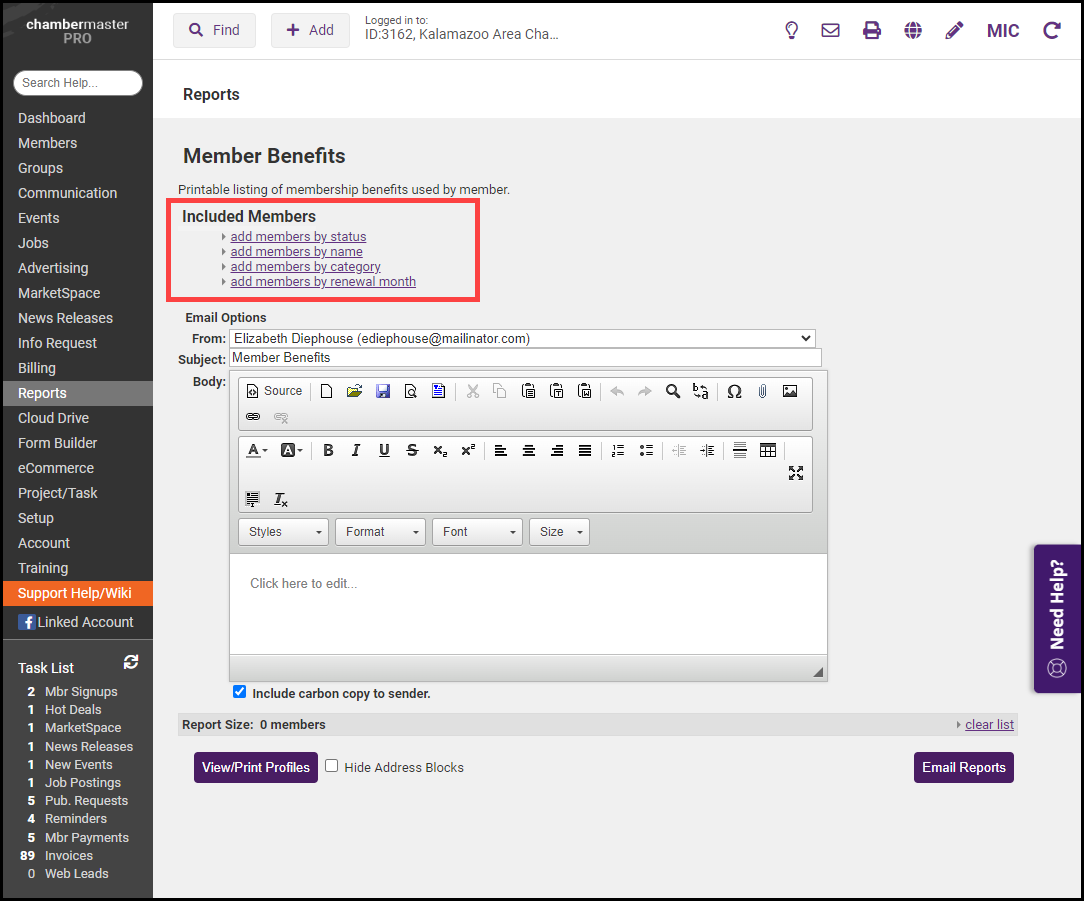Open the envelope mail icon
The image size is (1084, 901).
click(830, 30)
